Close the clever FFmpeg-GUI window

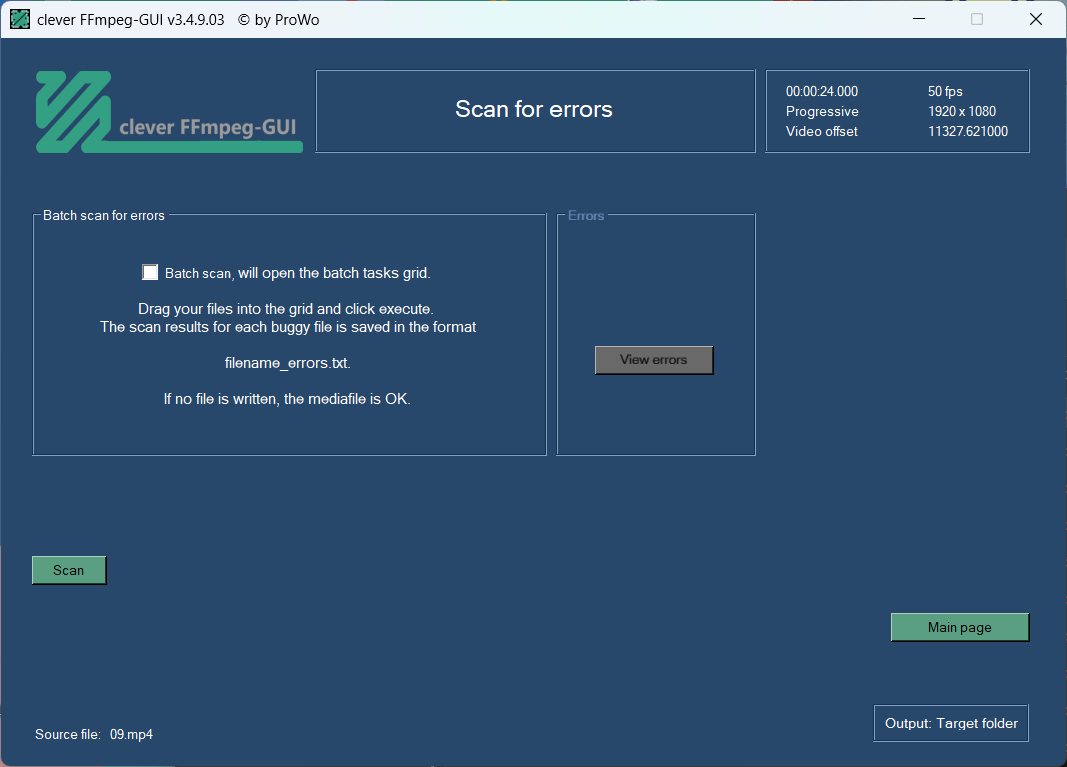click(1036, 19)
